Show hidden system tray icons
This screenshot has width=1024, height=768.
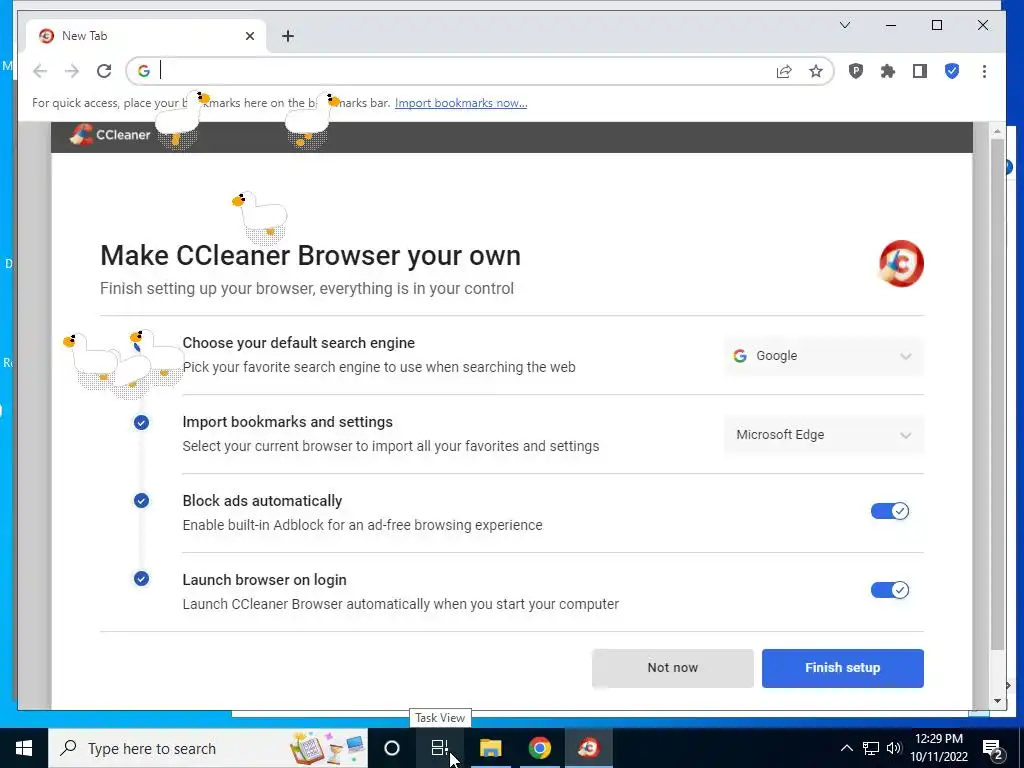pyautogui.click(x=846, y=748)
